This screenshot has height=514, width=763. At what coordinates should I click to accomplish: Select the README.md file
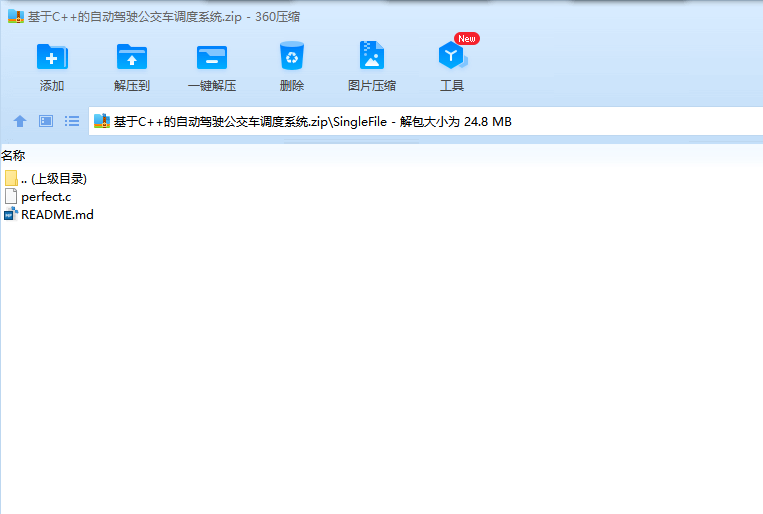49,215
